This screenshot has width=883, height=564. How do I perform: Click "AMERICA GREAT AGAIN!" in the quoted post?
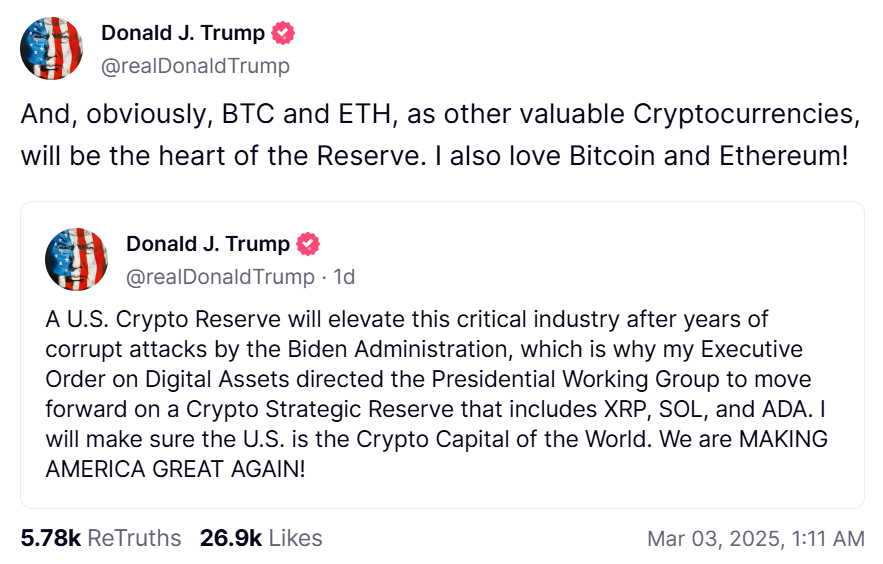point(175,469)
